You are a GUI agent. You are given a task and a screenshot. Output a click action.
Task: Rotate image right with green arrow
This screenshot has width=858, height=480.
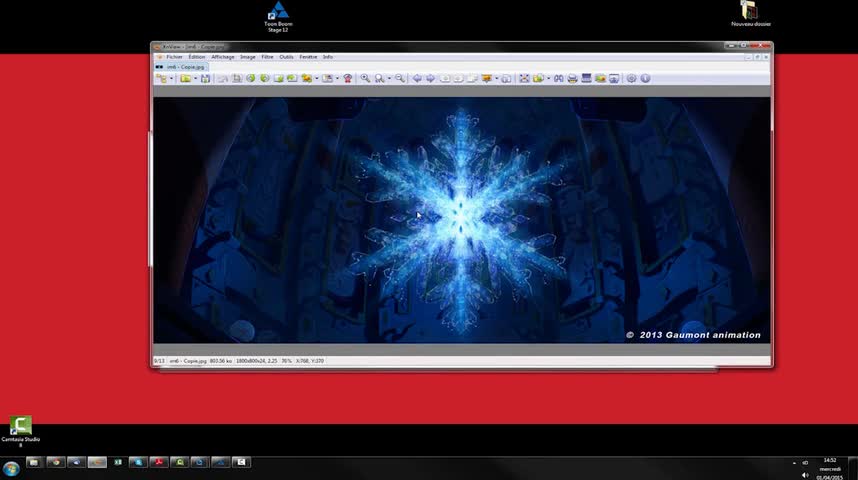pyautogui.click(x=265, y=79)
